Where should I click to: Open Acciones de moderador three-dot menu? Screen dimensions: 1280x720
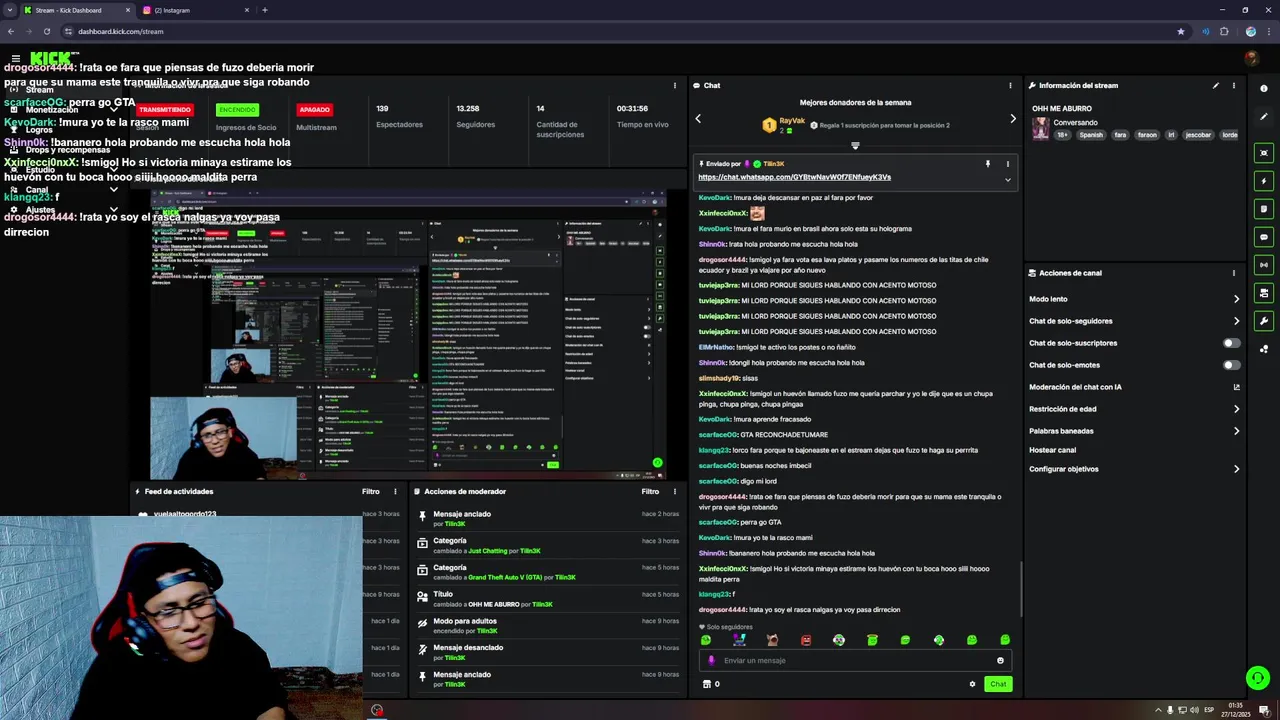pos(675,491)
